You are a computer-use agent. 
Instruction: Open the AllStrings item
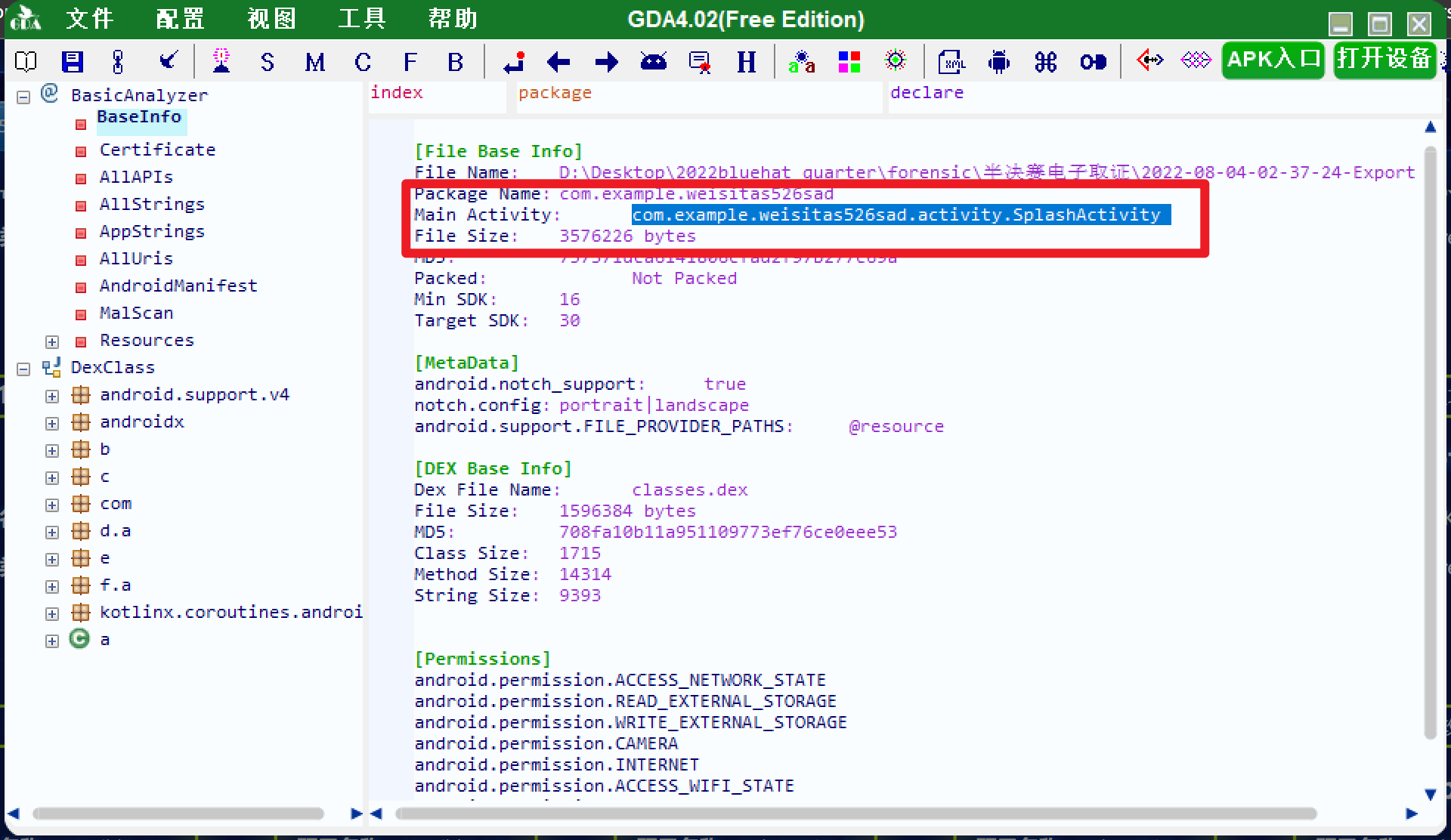pyautogui.click(x=152, y=204)
